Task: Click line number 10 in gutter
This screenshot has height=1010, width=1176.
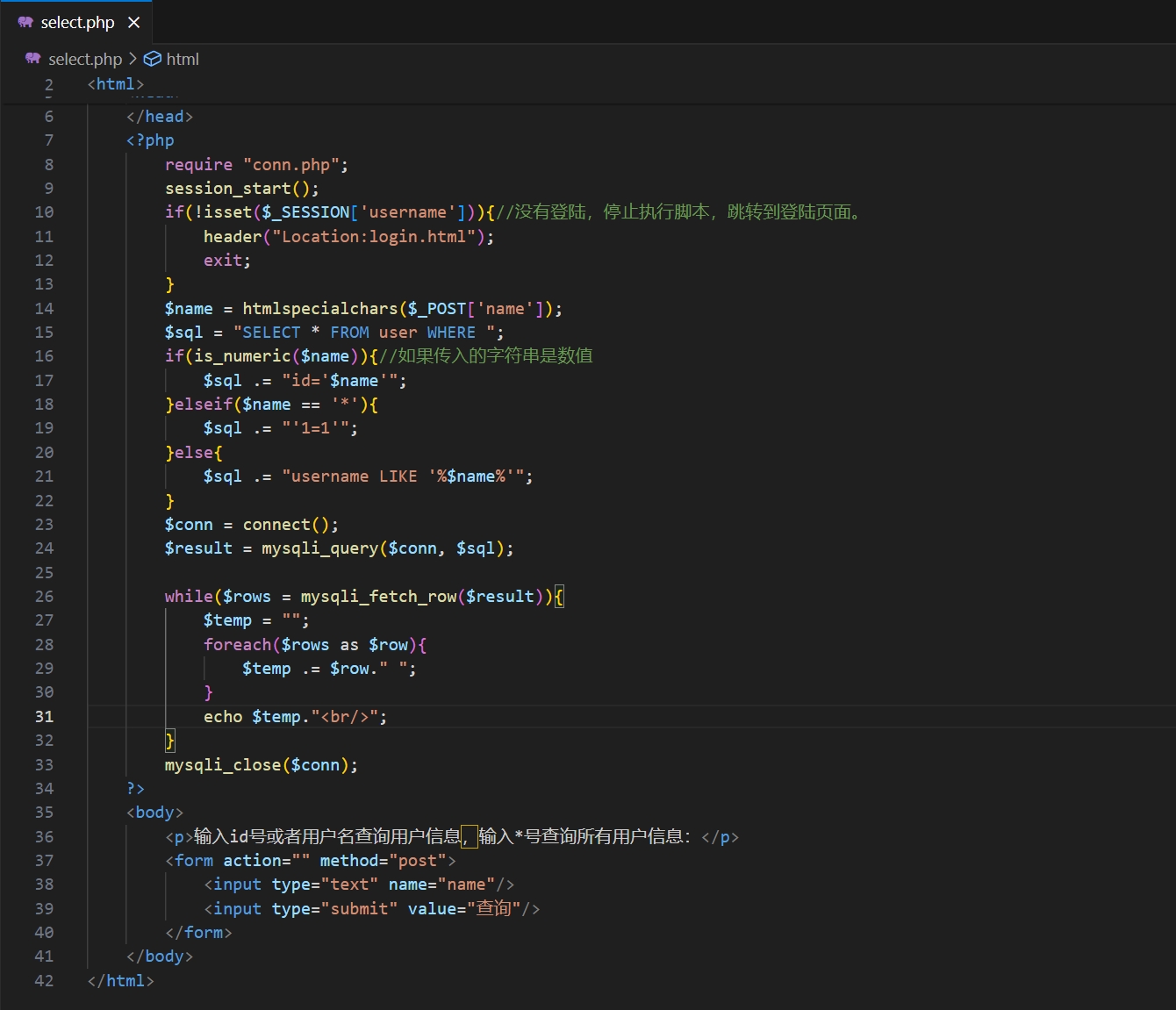Action: point(44,212)
